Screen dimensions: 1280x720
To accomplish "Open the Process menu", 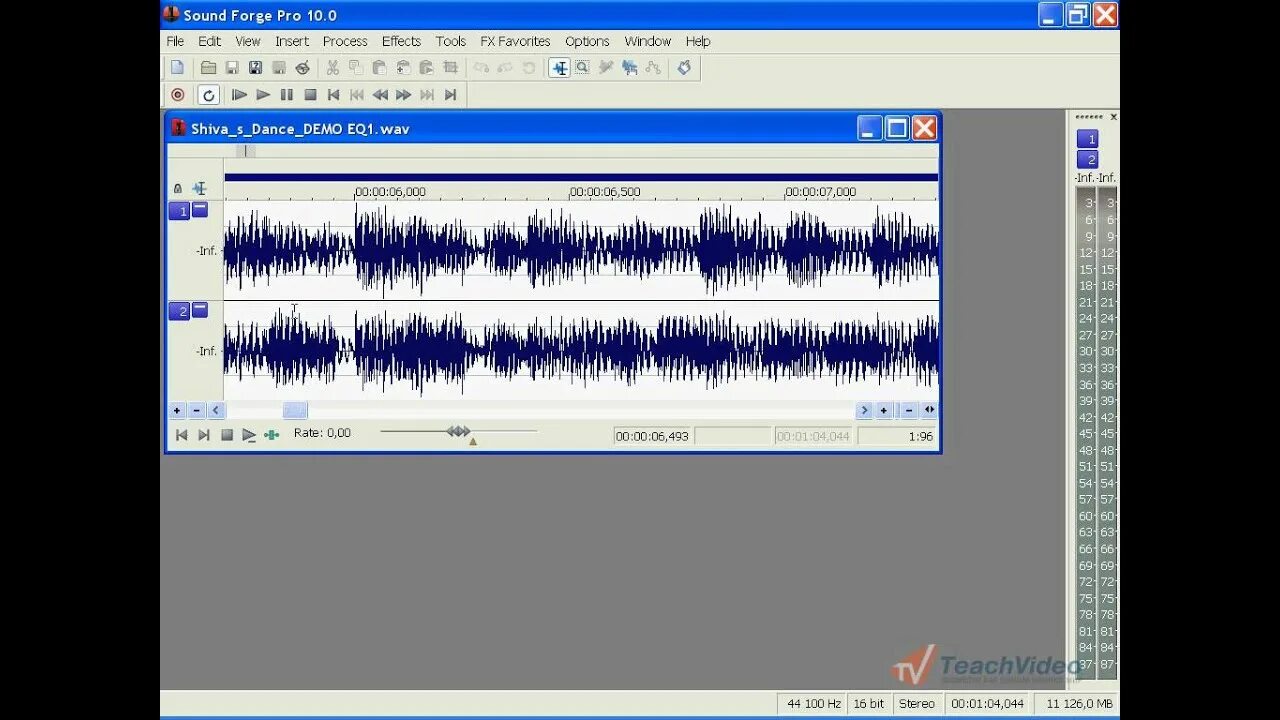I will [345, 41].
